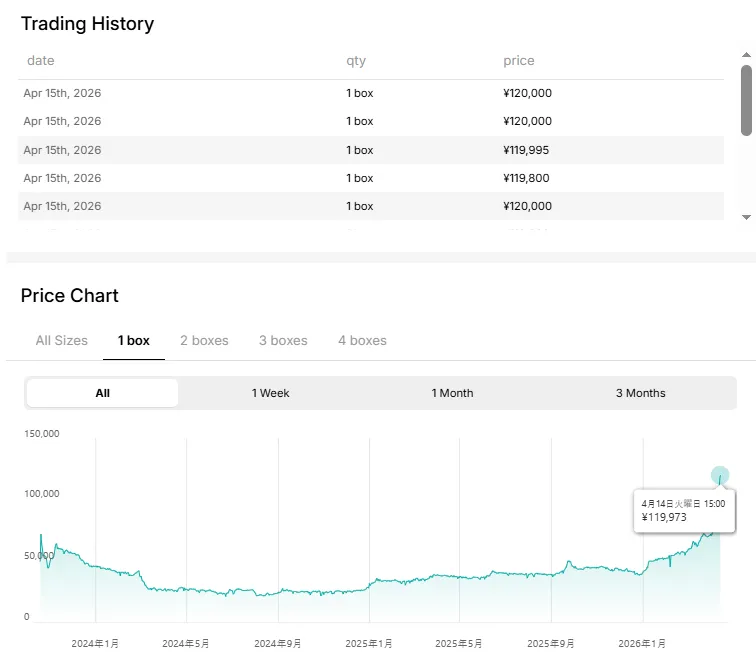Select the All time range option
The height and width of the screenshot is (663, 756).
(103, 393)
